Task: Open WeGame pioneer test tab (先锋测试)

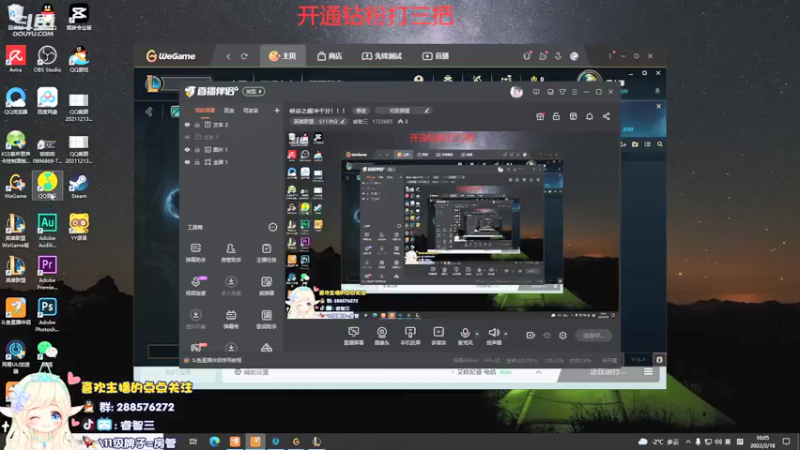Action: [x=382, y=56]
